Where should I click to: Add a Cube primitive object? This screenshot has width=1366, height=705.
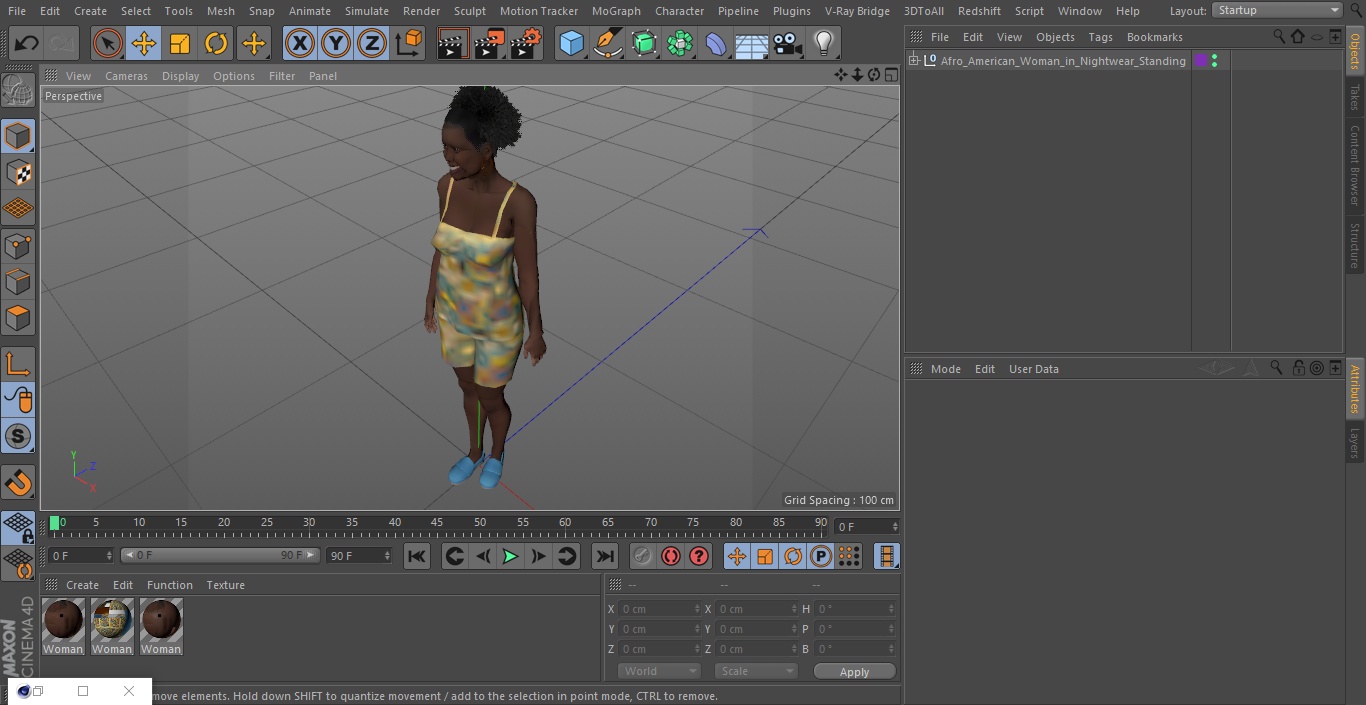pos(571,43)
